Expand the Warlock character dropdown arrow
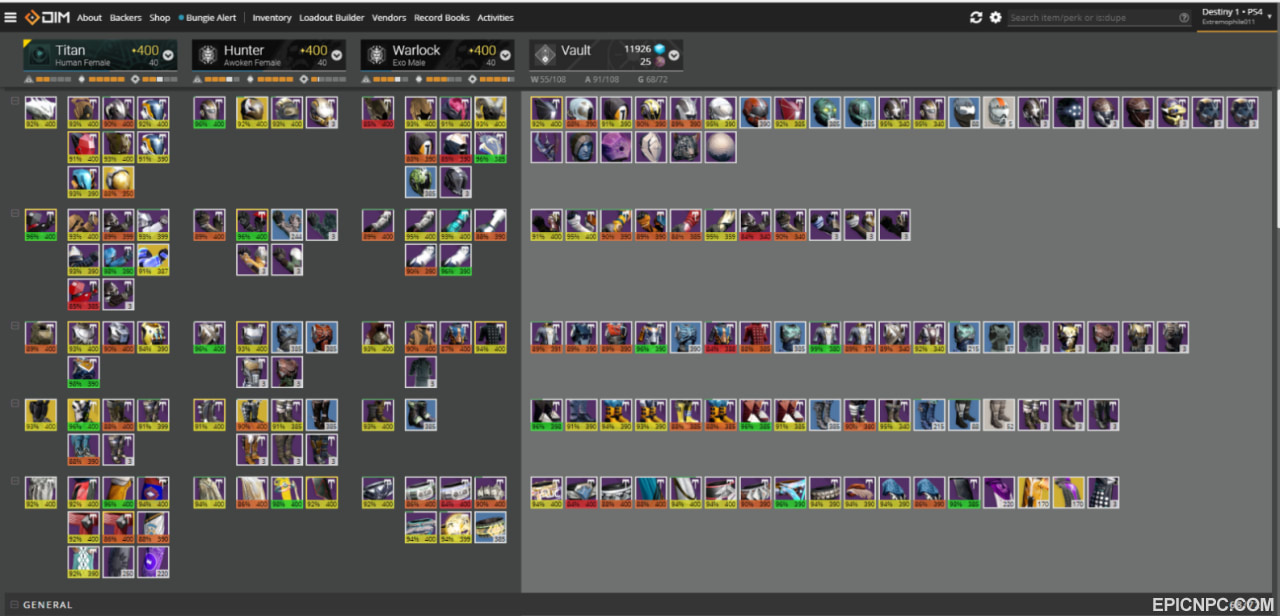 point(506,55)
